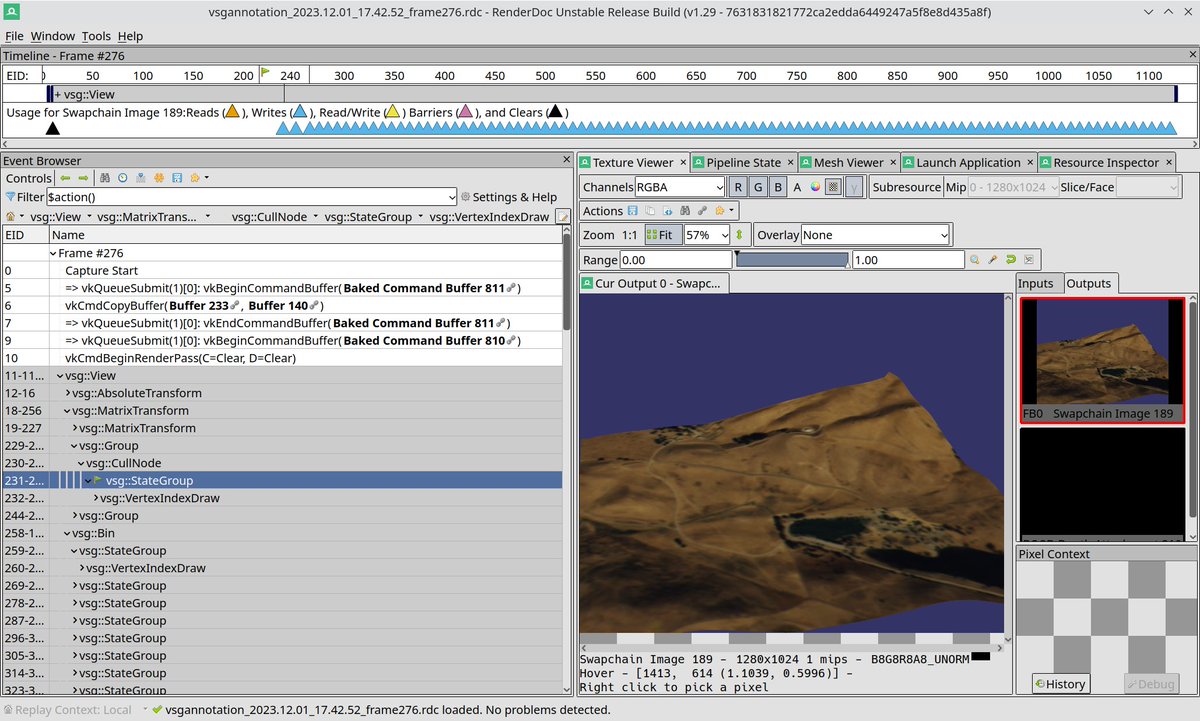Save texture via Actions disk icon
This screenshot has width=1200, height=721.
(x=632, y=211)
